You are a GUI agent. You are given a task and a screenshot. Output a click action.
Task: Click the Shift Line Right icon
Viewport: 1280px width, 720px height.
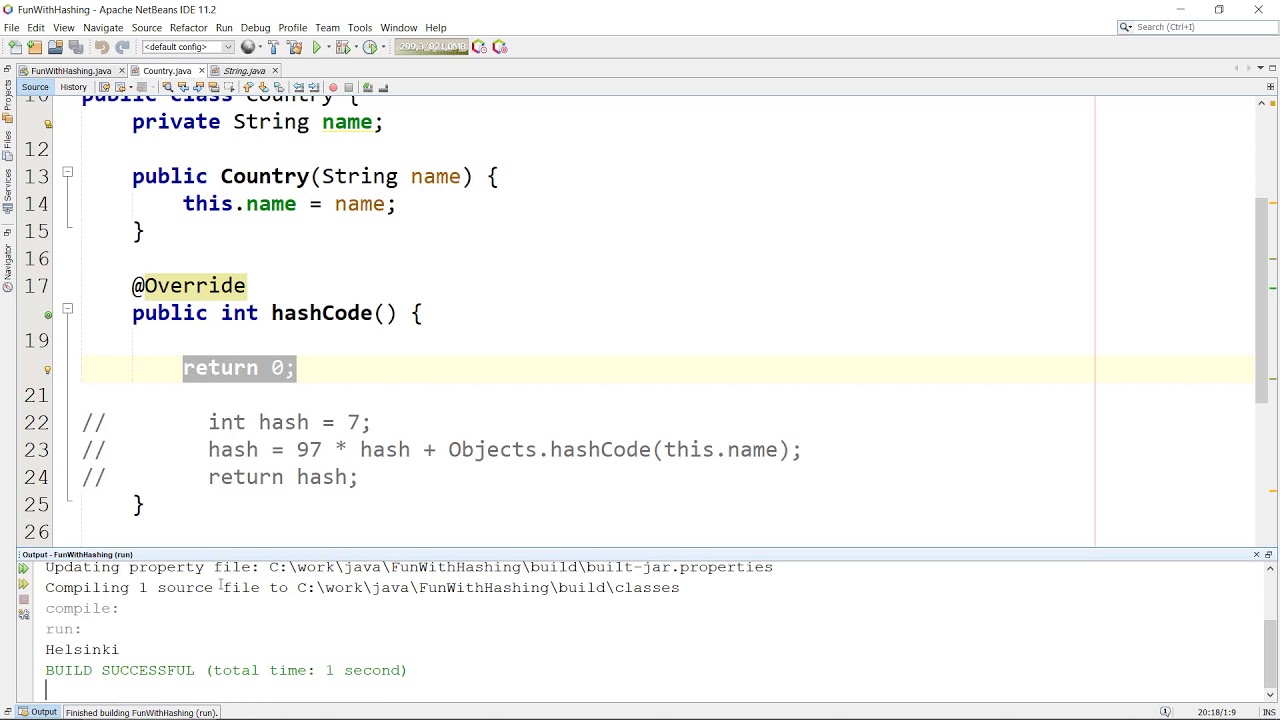(313, 87)
